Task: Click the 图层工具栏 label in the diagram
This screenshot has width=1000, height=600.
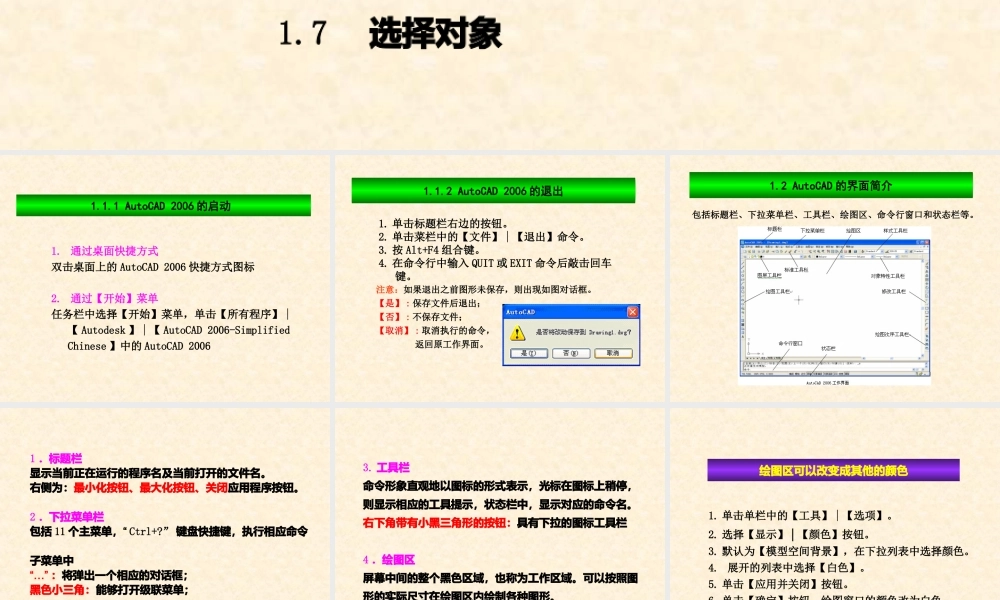Action: click(x=769, y=275)
